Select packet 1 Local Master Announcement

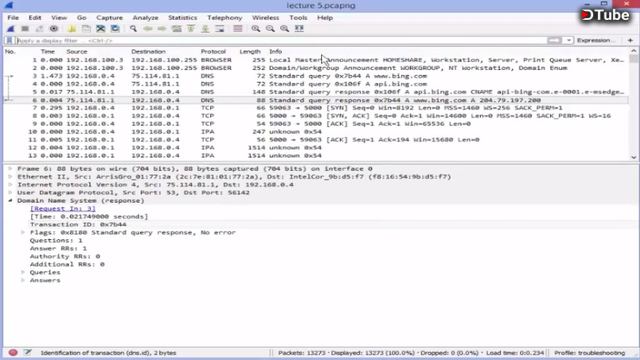click(x=316, y=60)
